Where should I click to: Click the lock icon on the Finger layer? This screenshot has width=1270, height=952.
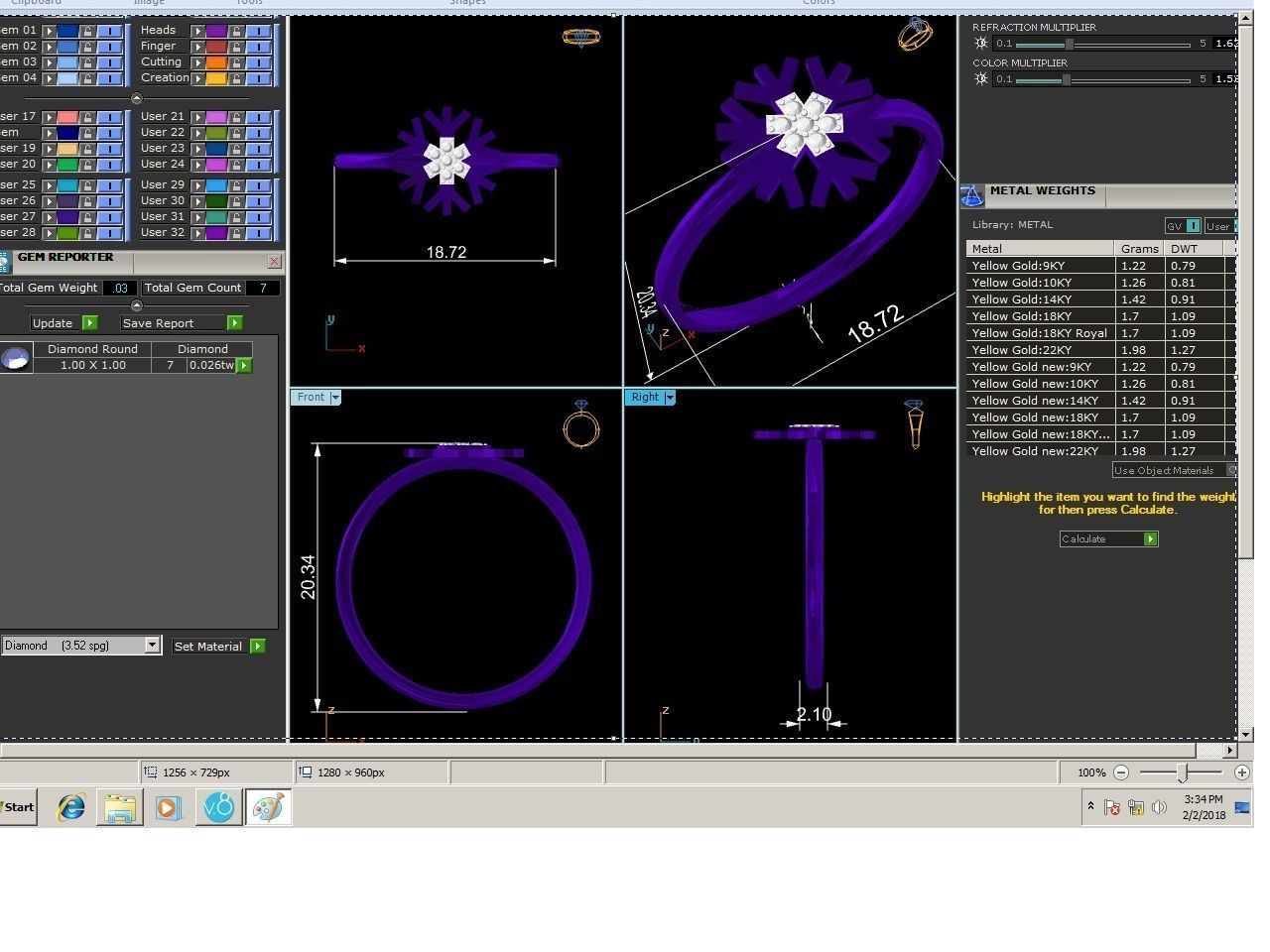236,47
